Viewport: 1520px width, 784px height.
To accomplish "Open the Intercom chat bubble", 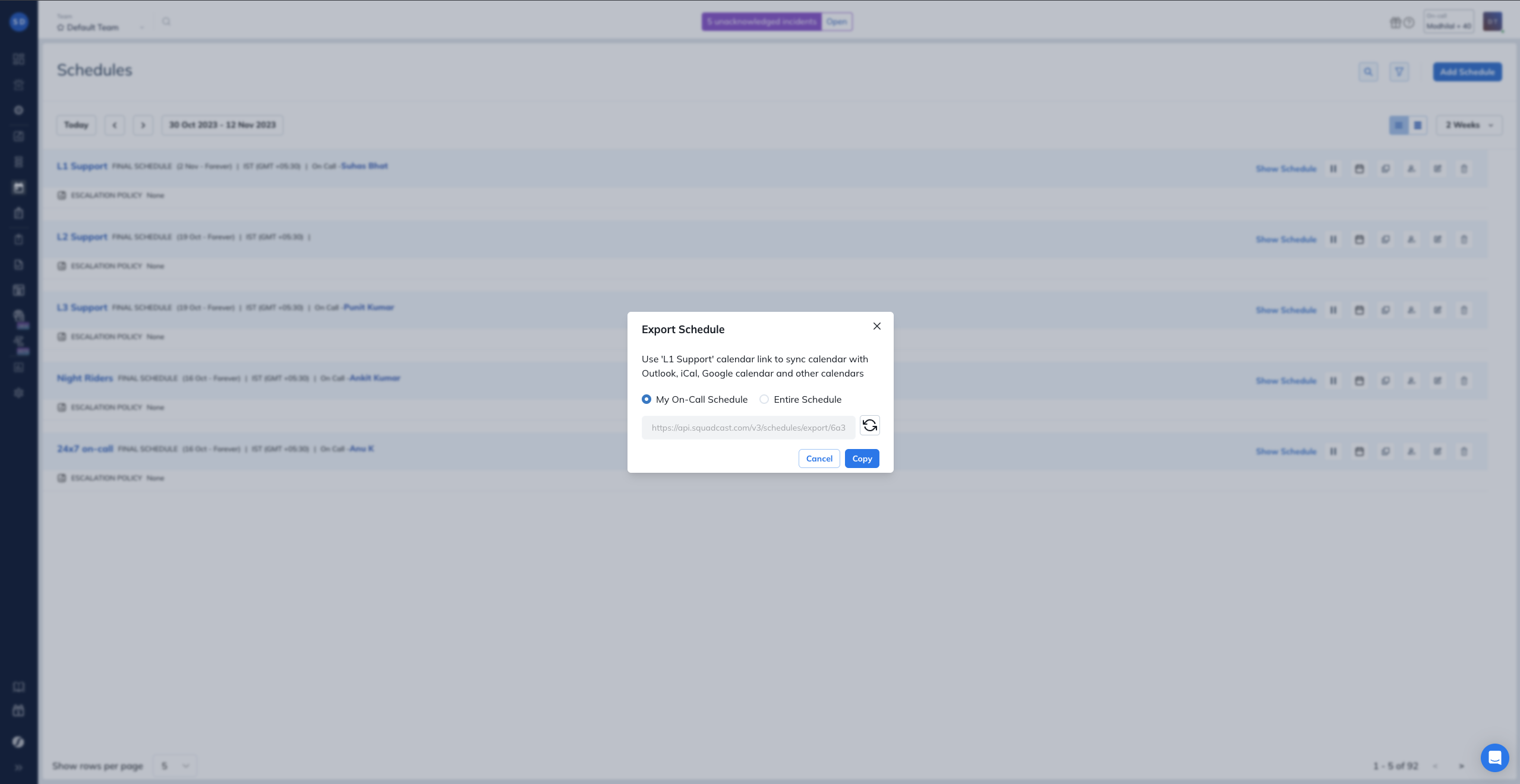I will 1495,758.
